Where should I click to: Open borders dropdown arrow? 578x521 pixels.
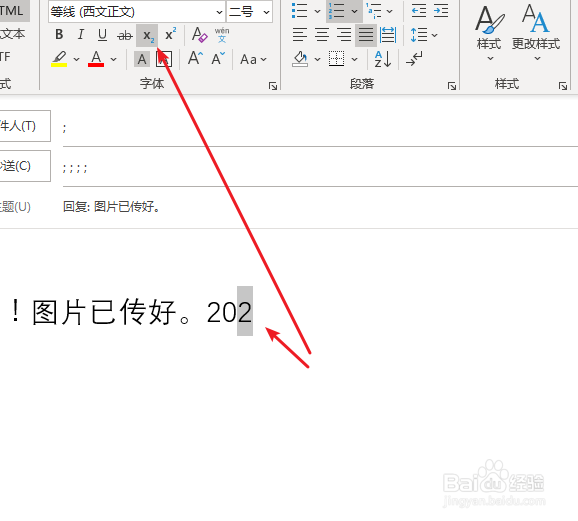[355, 59]
